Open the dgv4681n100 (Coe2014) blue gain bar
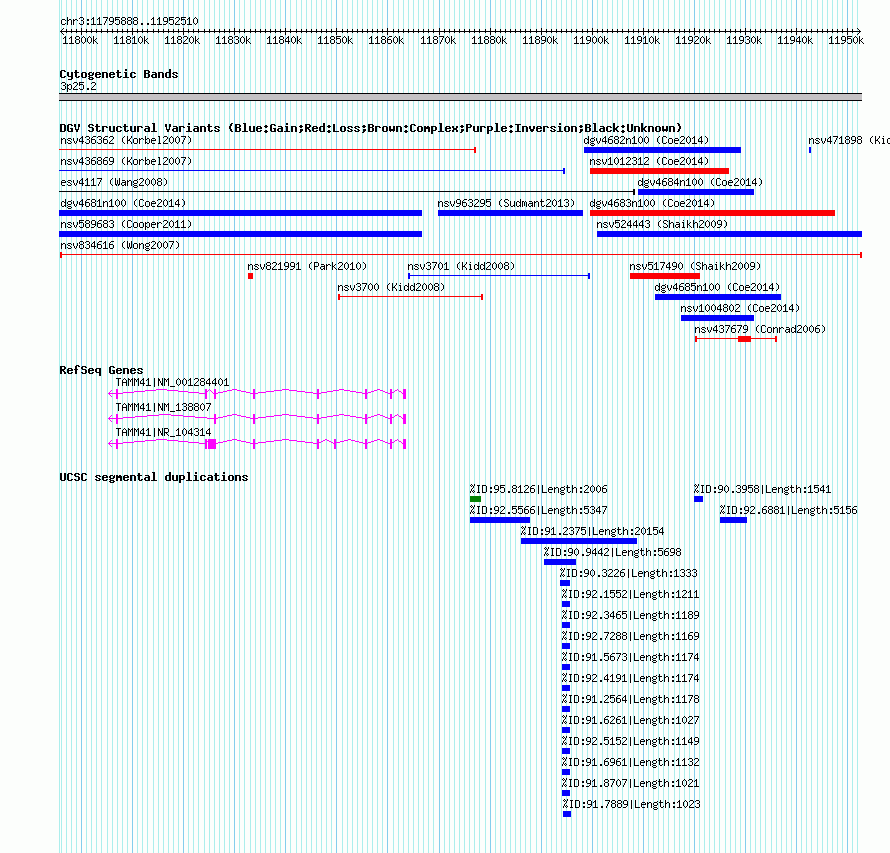The image size is (890, 853). pos(241,213)
